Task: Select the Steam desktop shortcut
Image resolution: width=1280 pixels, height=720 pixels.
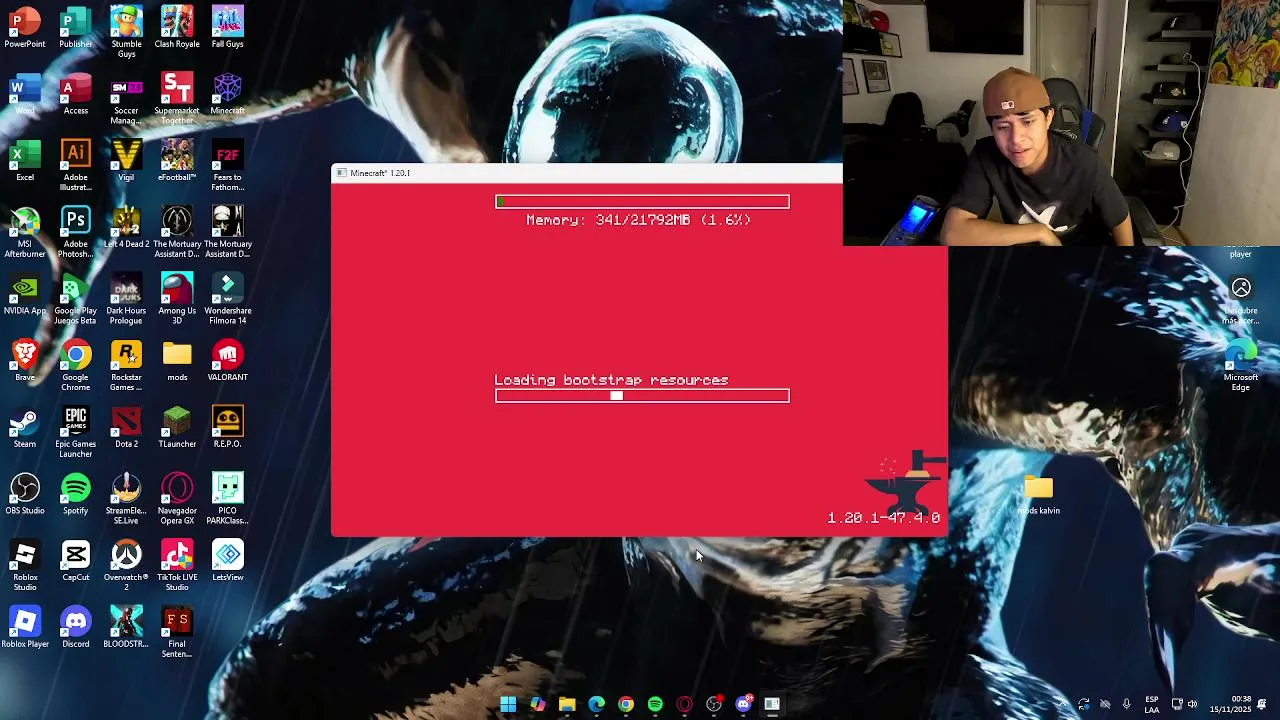Action: click(x=25, y=428)
